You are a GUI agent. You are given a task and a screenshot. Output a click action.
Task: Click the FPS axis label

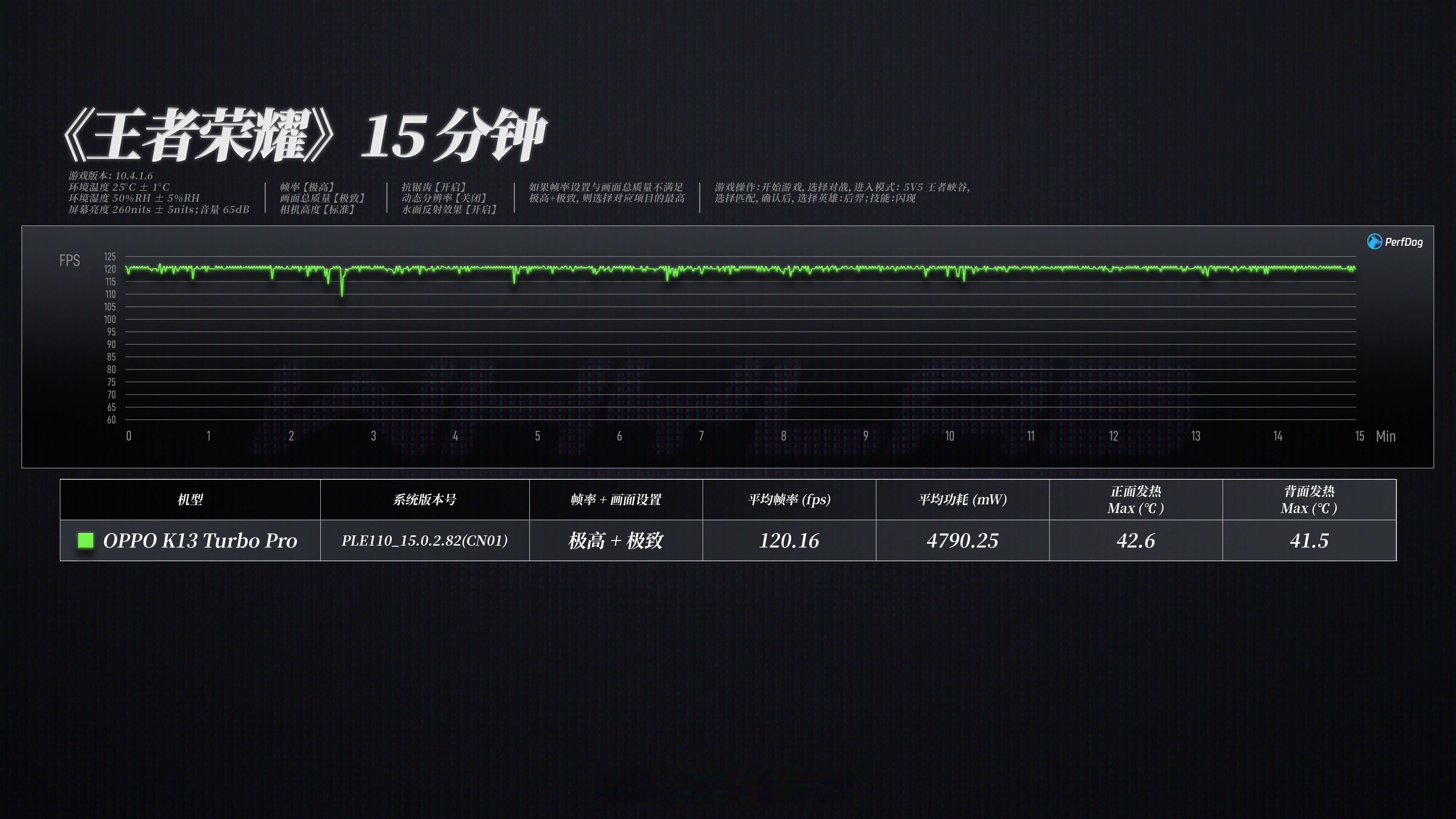pyautogui.click(x=69, y=260)
